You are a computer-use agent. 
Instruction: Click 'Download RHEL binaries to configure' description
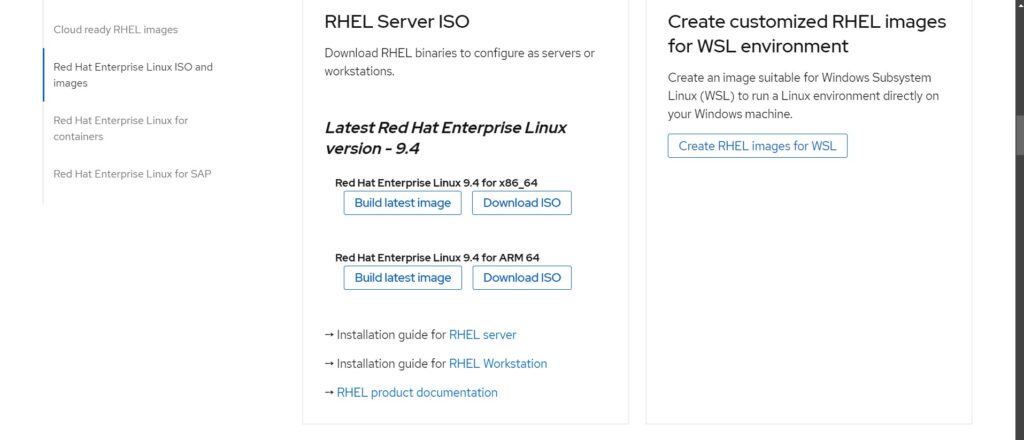point(460,62)
